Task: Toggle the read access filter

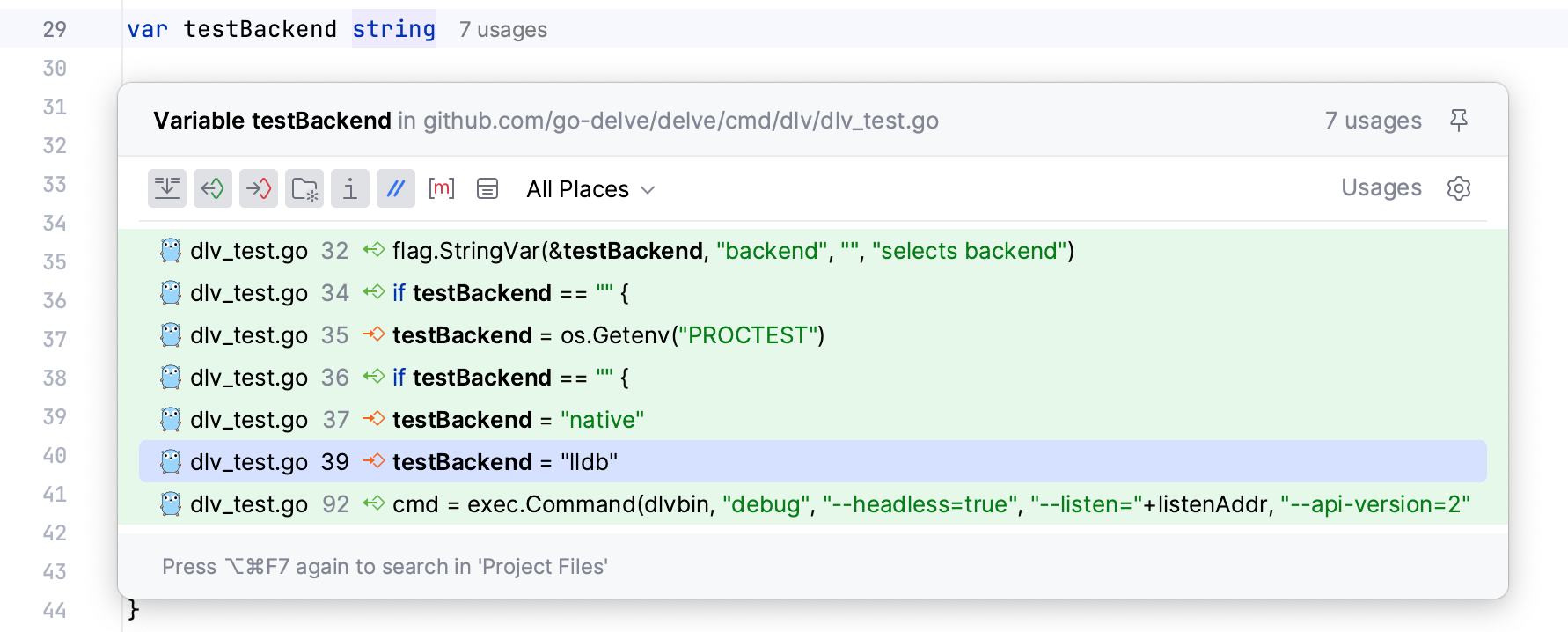Action: click(x=213, y=188)
